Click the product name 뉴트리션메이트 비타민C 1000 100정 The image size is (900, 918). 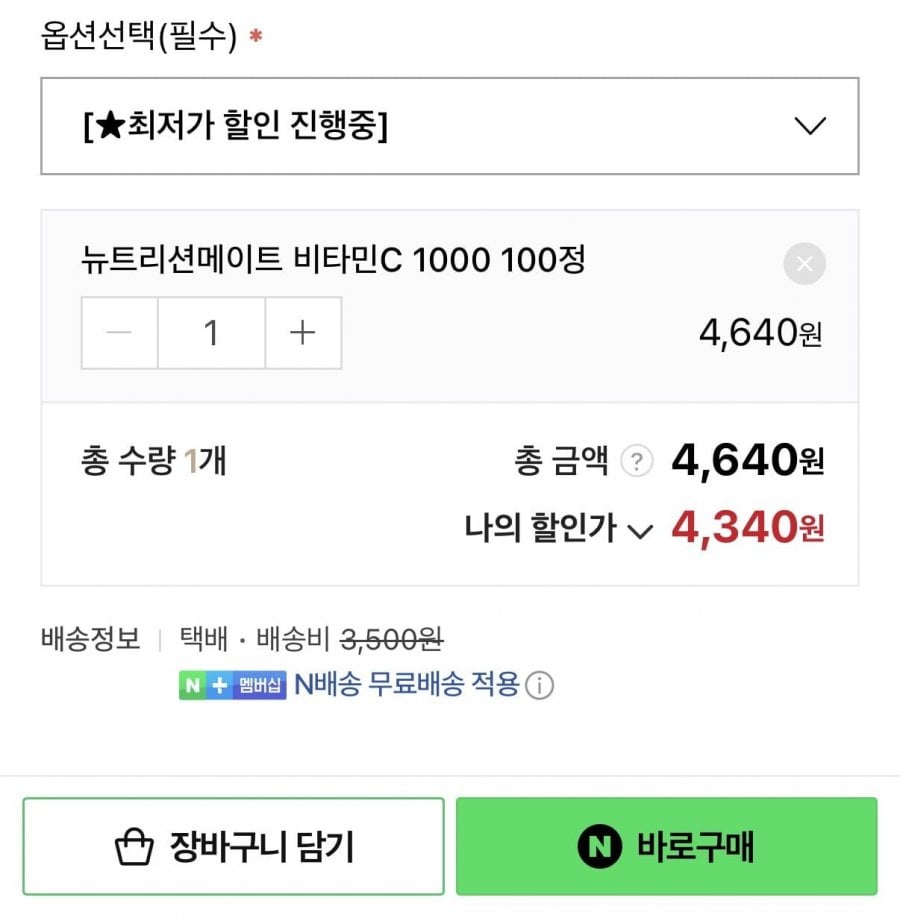333,260
